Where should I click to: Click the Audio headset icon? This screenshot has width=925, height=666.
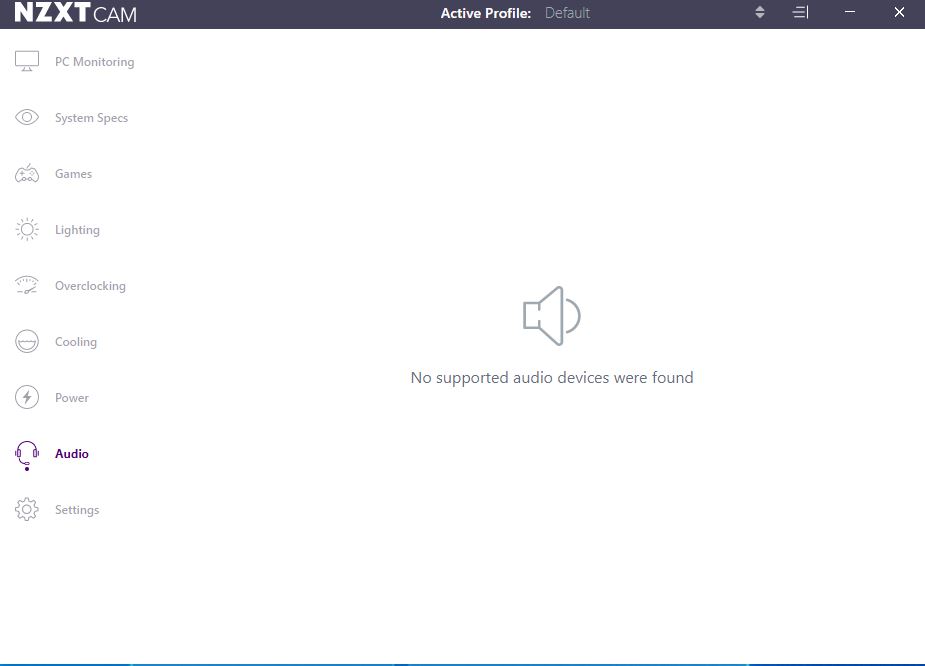pyautogui.click(x=27, y=455)
